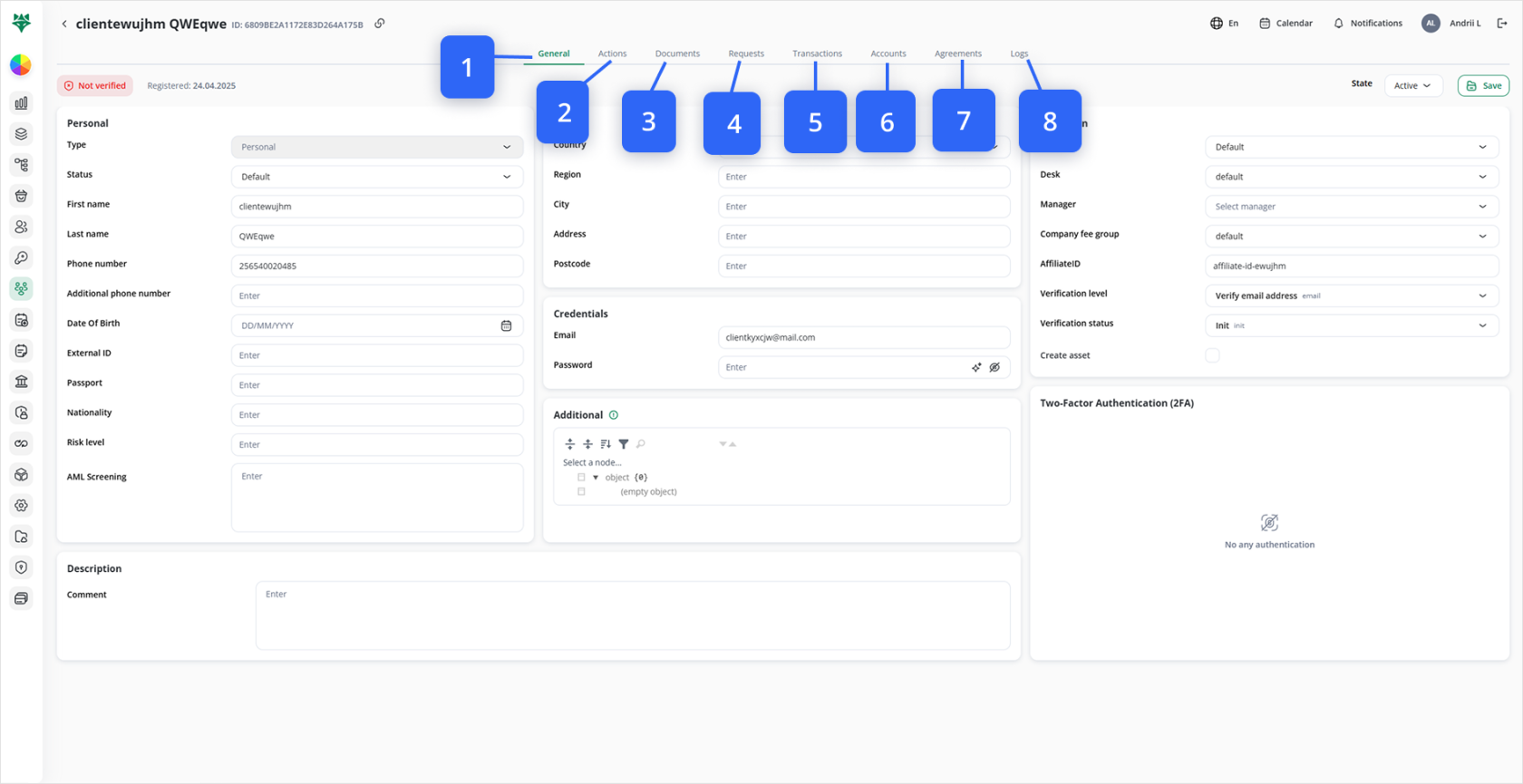The image size is (1523, 784).
Task: Open the bar chart statistics icon in sidebar
Action: click(x=21, y=103)
